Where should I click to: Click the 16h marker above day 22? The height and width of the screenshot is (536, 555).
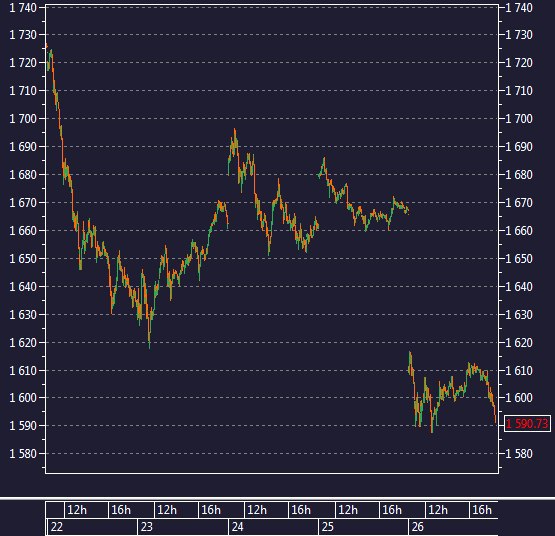point(121,510)
